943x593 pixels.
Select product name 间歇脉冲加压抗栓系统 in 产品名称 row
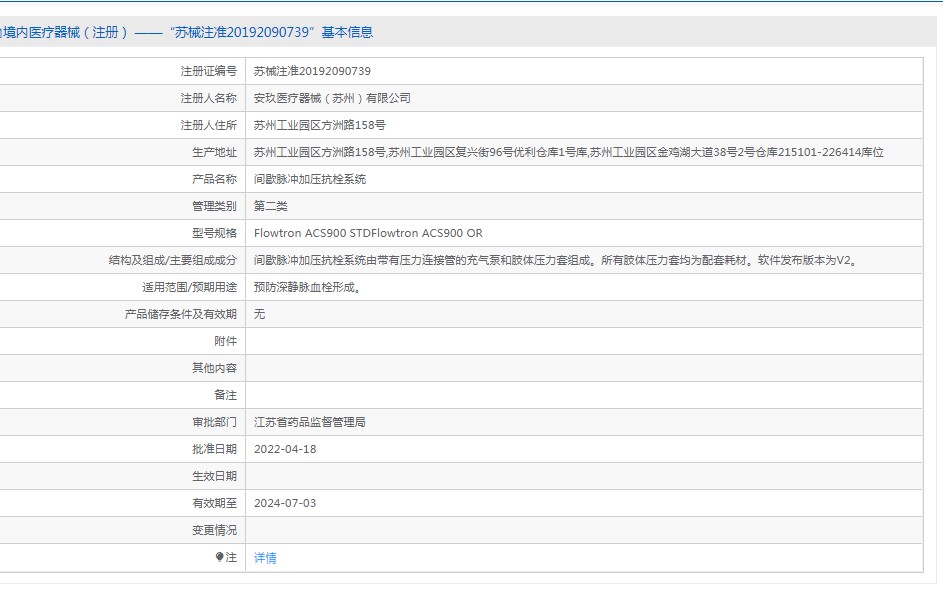pyautogui.click(x=310, y=179)
